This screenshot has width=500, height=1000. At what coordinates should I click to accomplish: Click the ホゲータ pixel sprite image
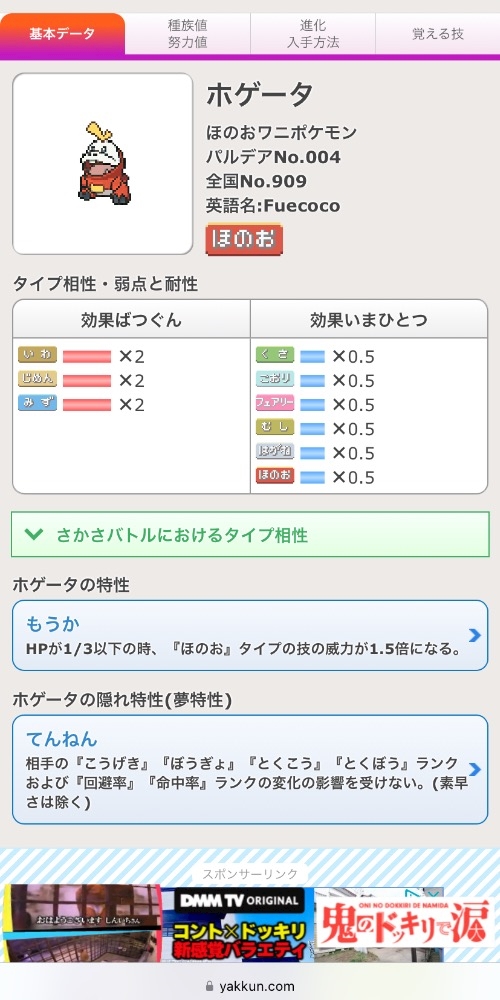coord(104,163)
